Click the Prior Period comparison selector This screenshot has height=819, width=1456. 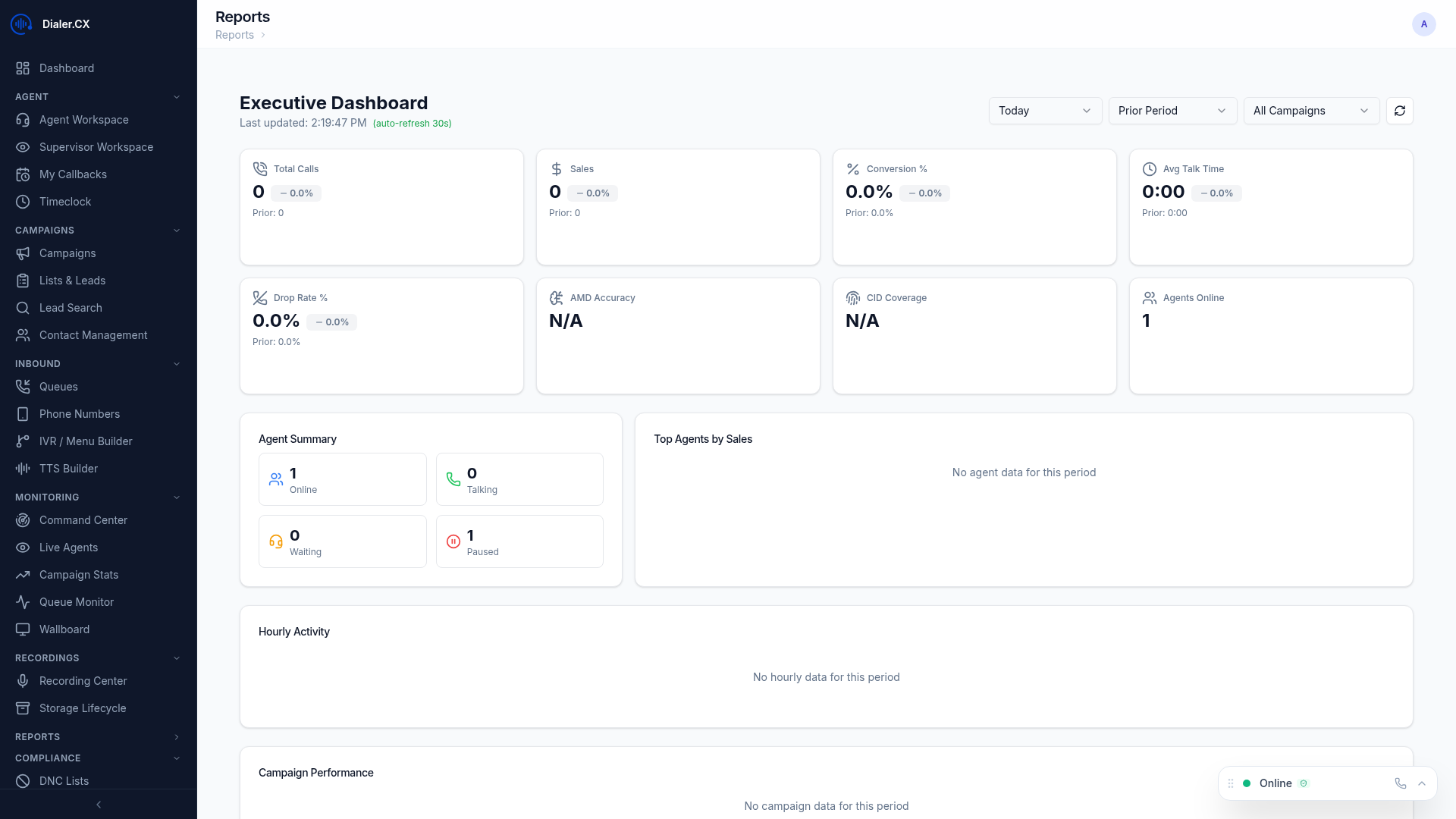click(x=1172, y=111)
